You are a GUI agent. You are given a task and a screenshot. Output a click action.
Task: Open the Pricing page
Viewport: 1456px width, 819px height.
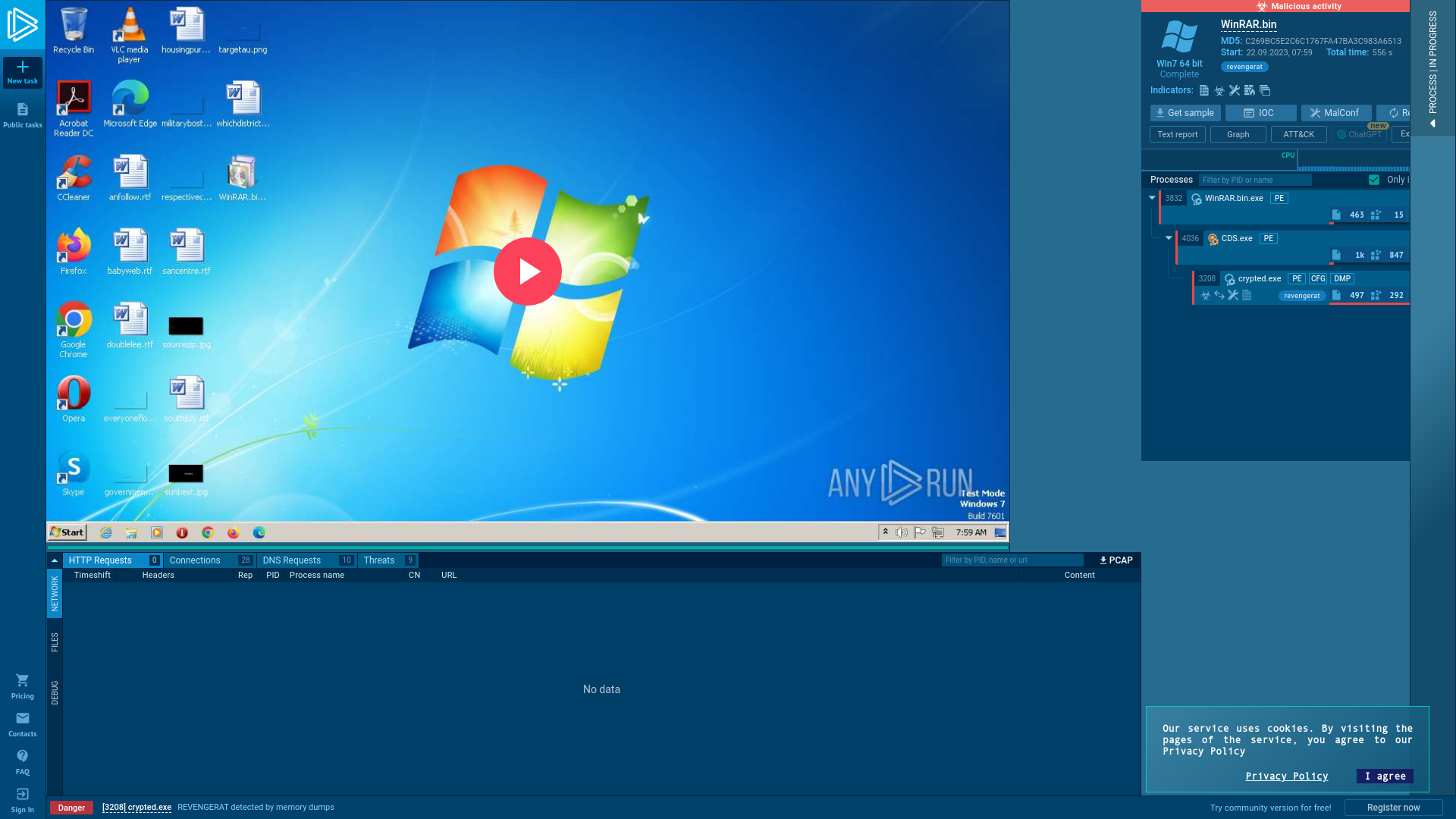pyautogui.click(x=23, y=686)
